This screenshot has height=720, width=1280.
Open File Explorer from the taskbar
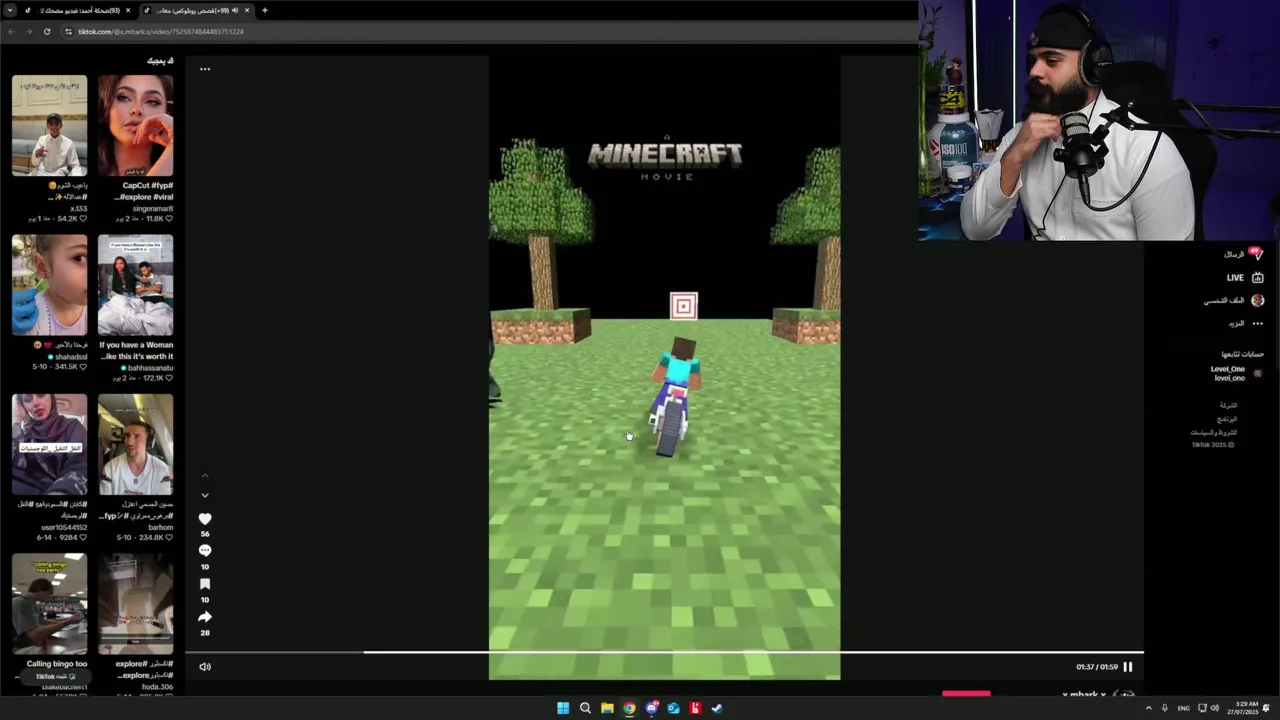click(x=607, y=708)
